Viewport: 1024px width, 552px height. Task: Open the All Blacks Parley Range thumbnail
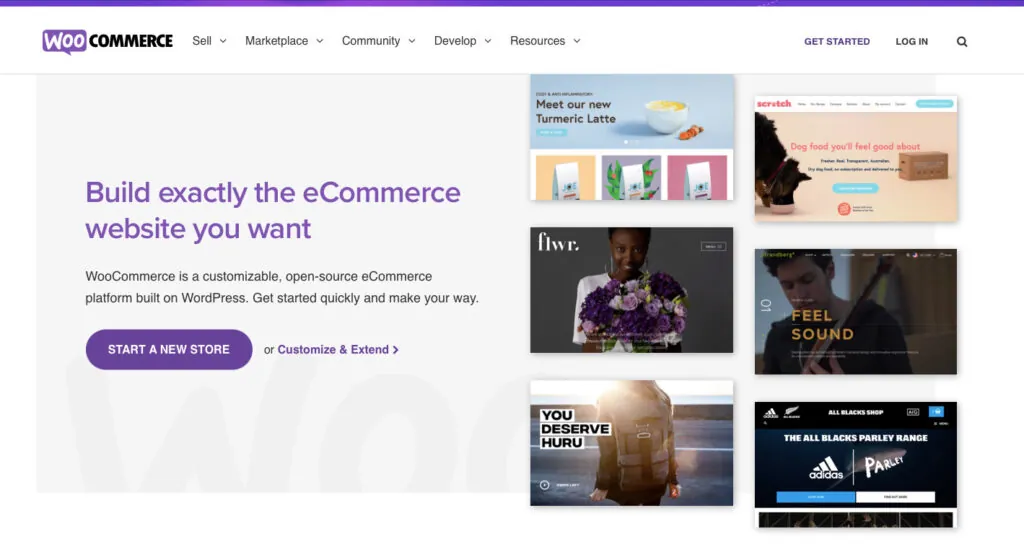856,464
